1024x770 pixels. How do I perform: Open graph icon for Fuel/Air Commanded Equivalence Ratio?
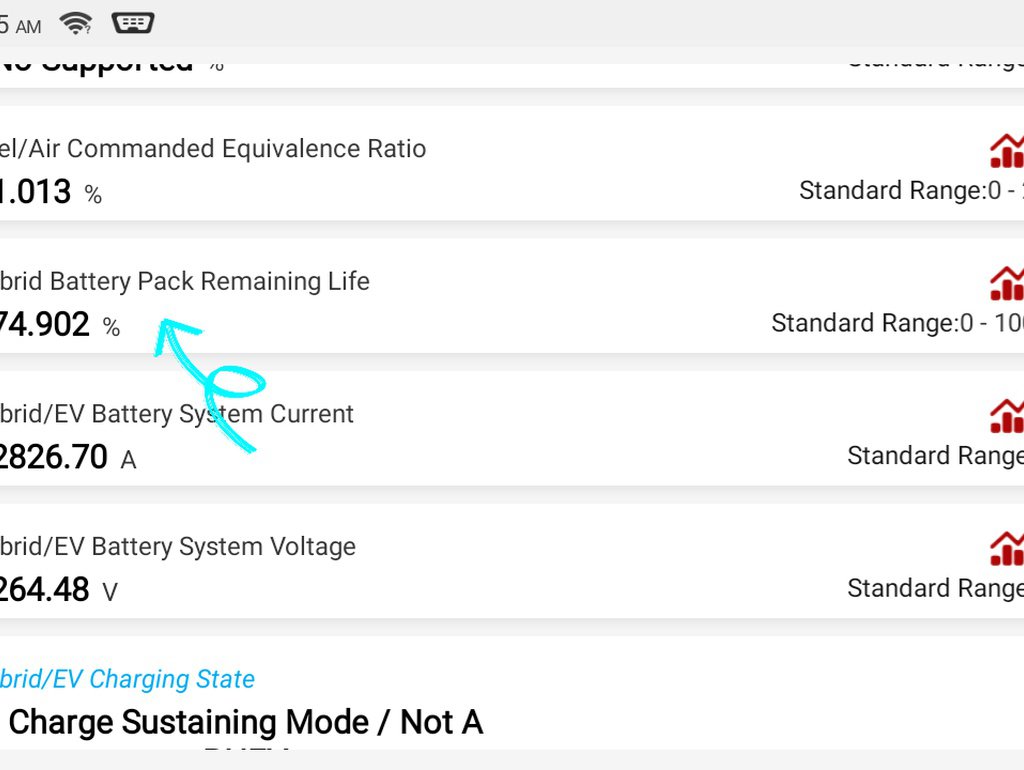click(x=1007, y=151)
